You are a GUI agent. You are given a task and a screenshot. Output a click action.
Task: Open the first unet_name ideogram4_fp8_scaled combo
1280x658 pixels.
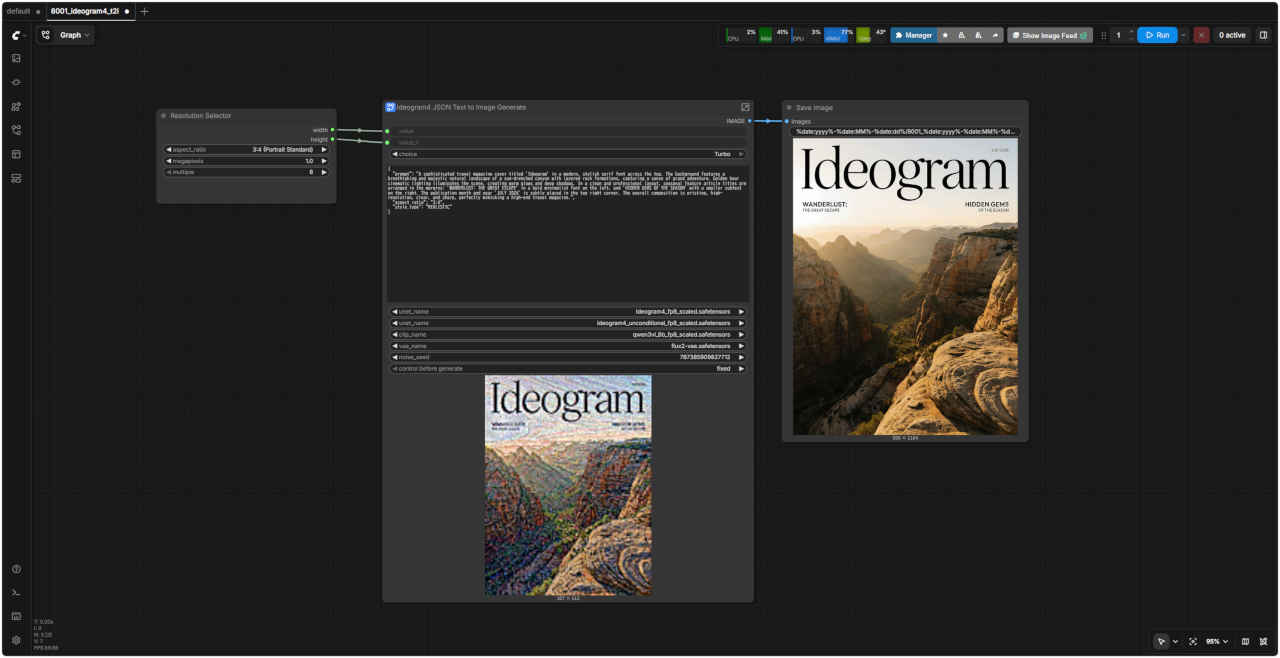click(568, 312)
